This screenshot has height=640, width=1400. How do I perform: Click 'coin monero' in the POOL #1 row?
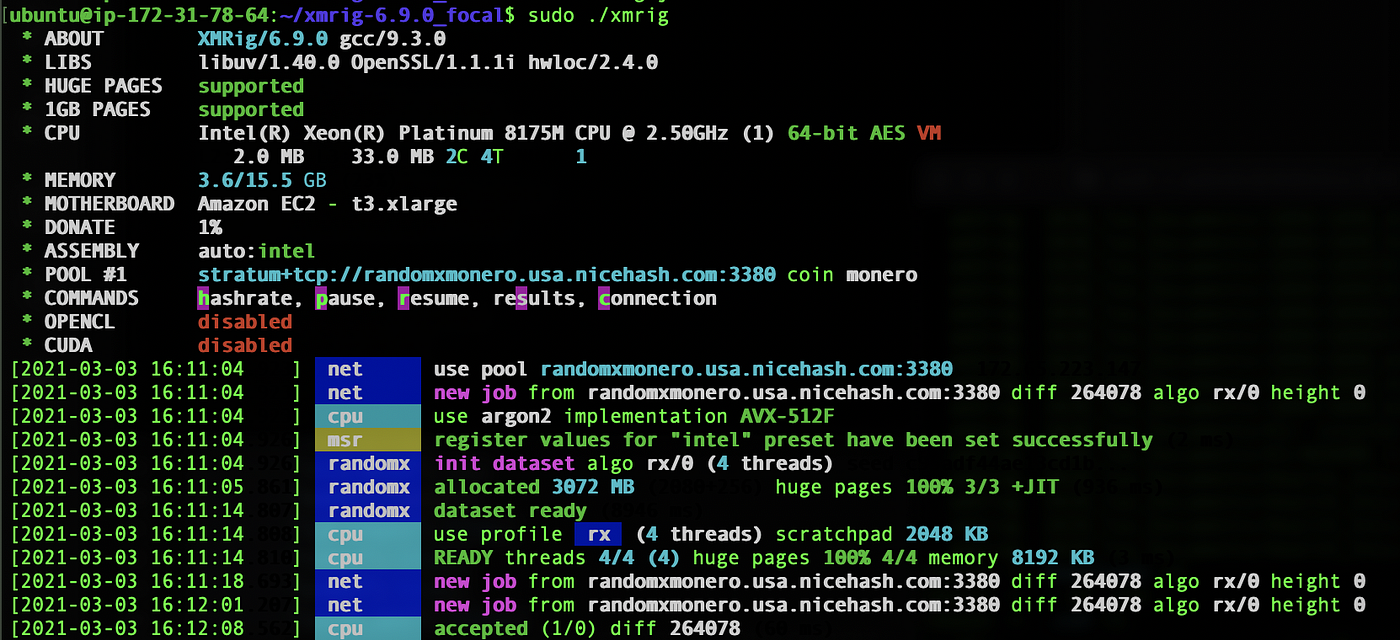click(852, 274)
